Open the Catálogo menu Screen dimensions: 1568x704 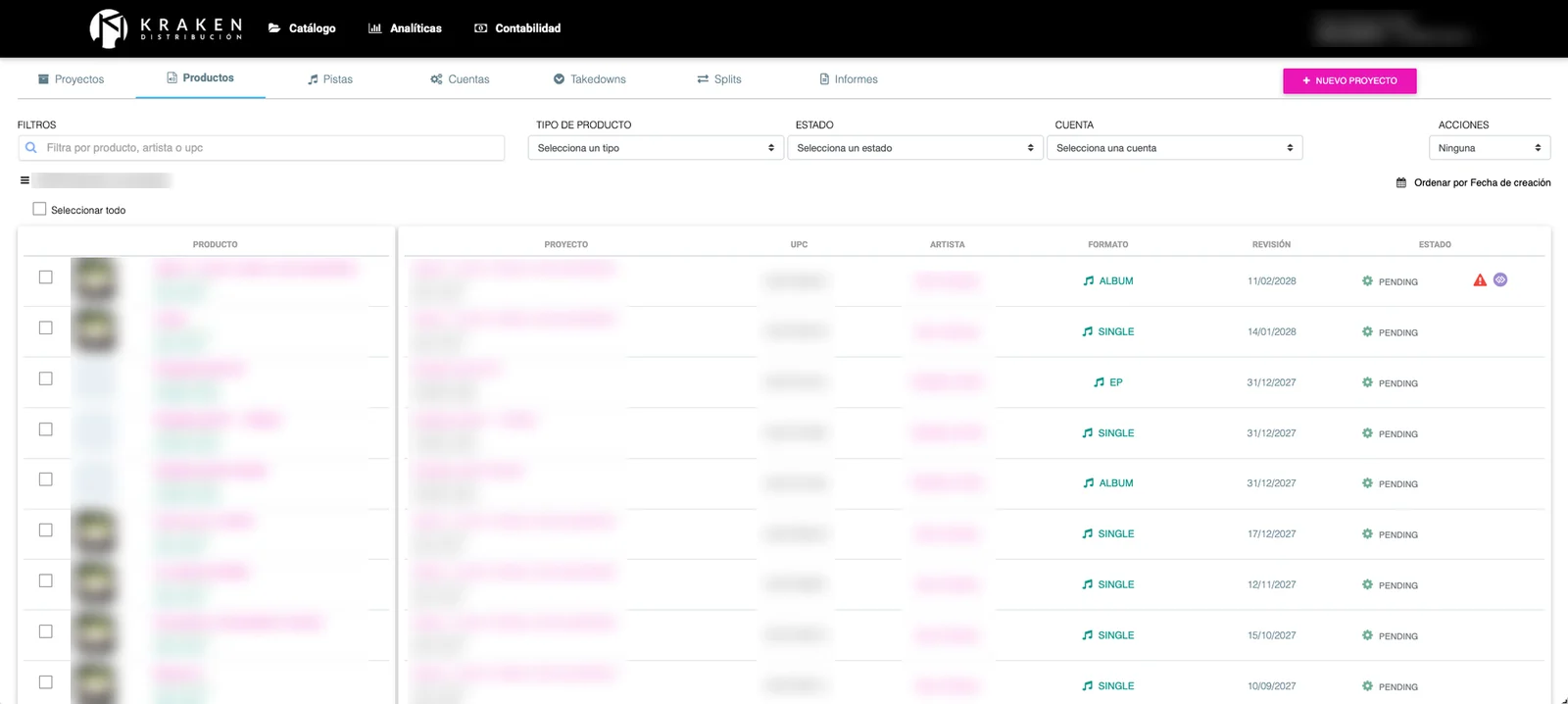(x=302, y=28)
